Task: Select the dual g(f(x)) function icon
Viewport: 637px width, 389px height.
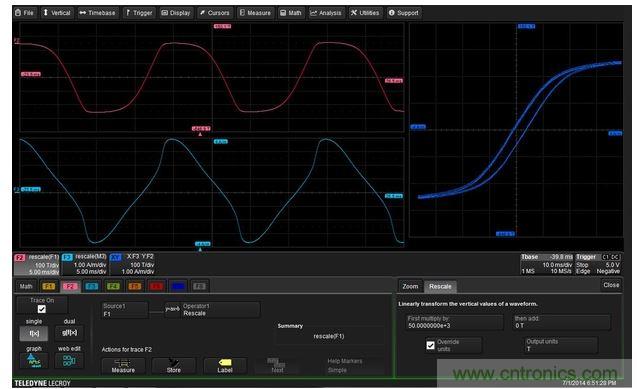Action: [x=69, y=333]
